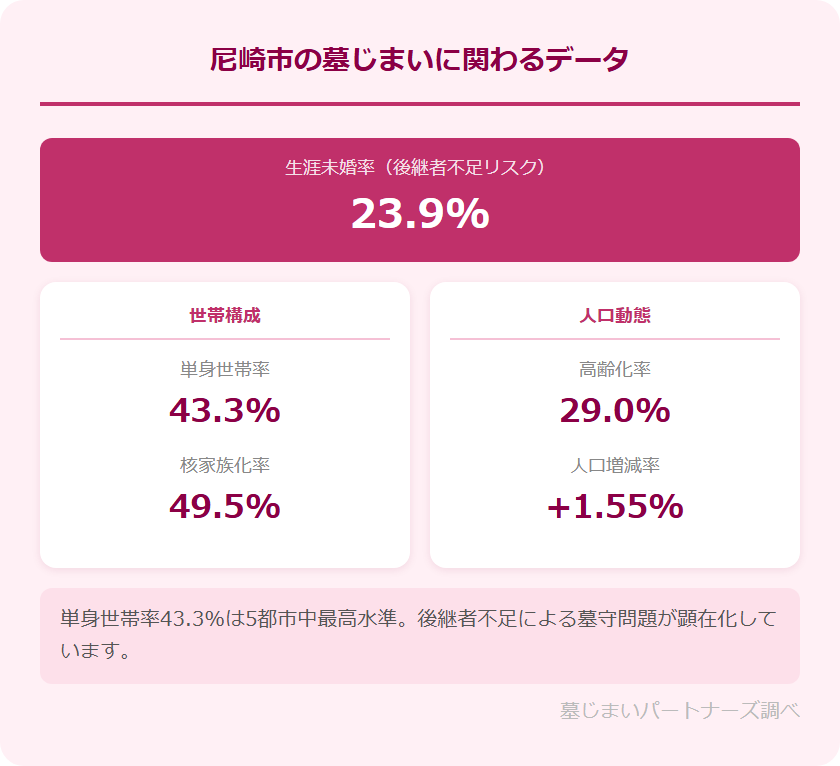Select the 高齢化率 label
This screenshot has width=840, height=766.
(x=615, y=370)
